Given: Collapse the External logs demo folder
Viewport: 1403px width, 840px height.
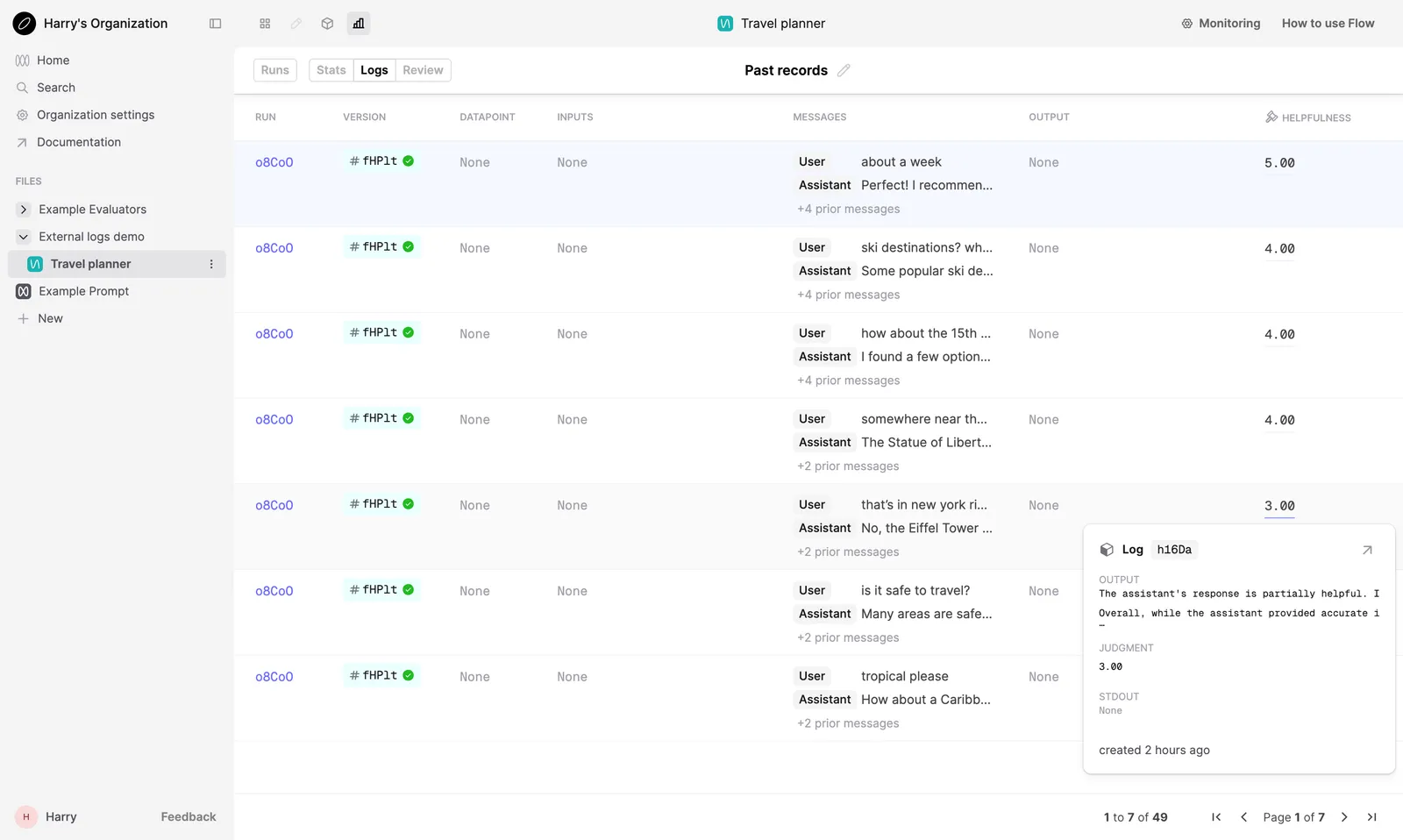Looking at the screenshot, I should 24,237.
